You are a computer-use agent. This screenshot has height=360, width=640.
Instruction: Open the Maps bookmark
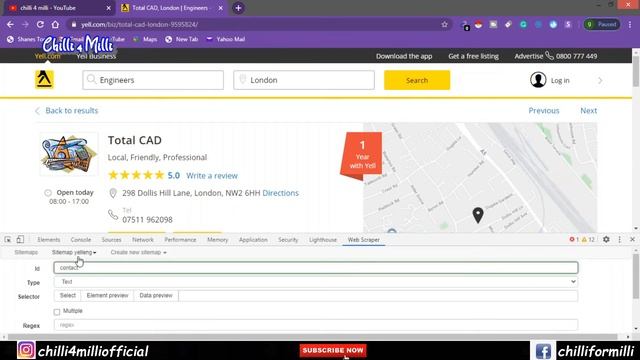click(145, 39)
